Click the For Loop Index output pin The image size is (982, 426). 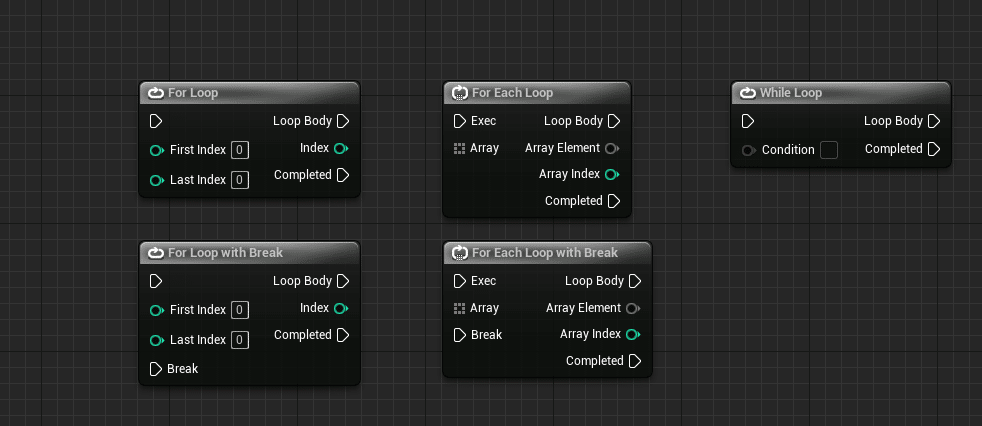point(340,148)
